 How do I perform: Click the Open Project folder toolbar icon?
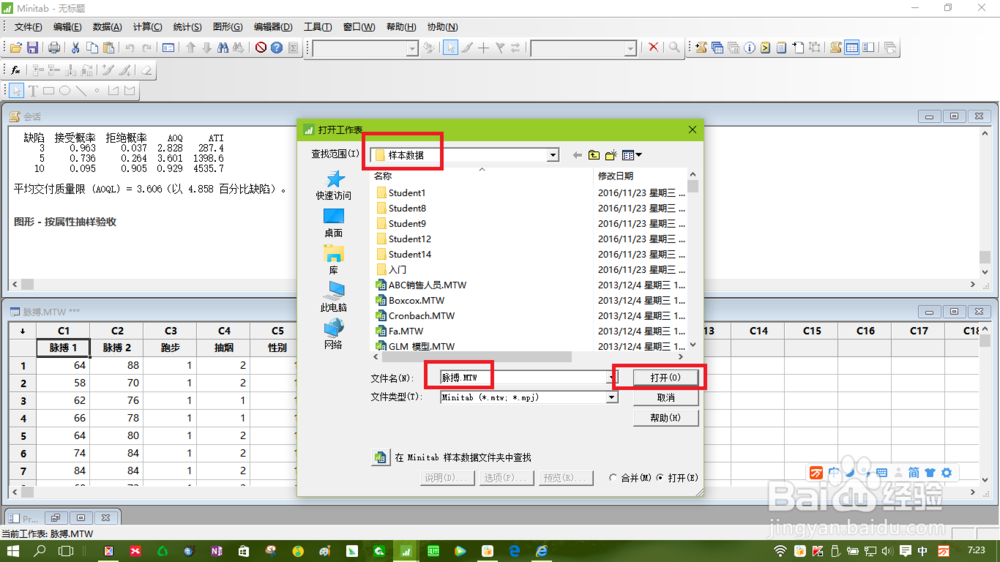[x=16, y=48]
